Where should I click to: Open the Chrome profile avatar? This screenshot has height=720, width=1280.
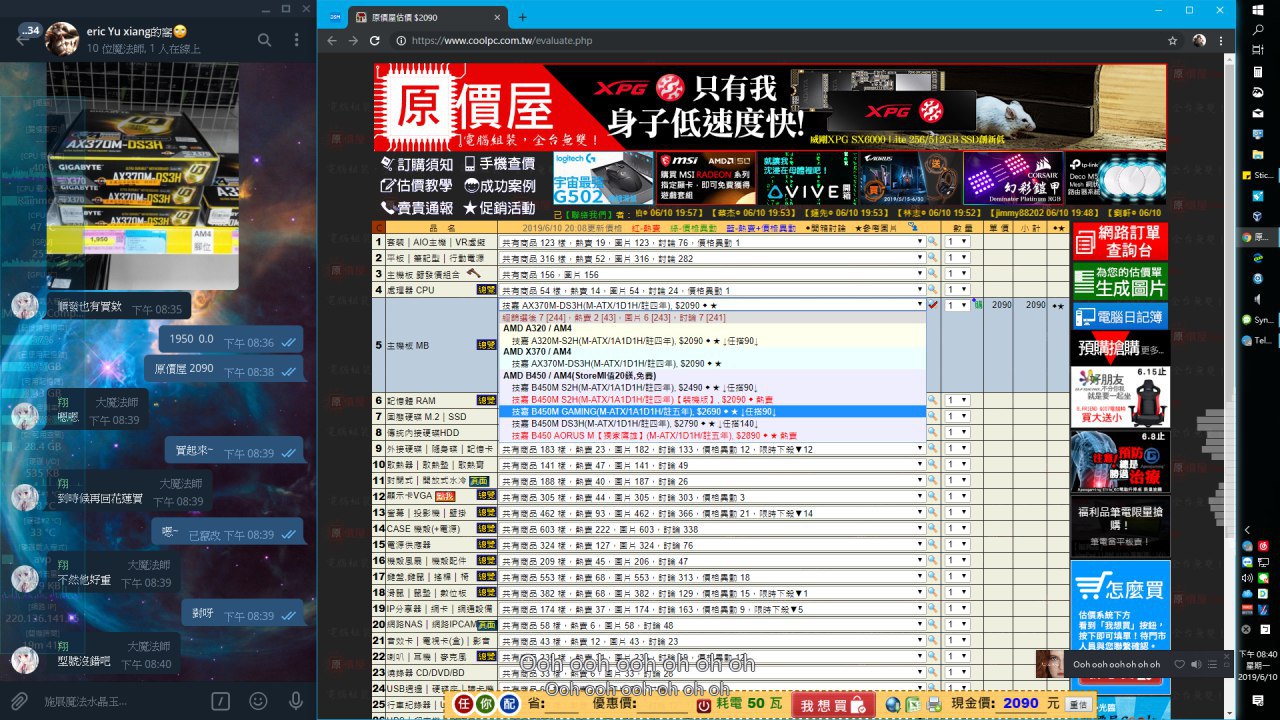click(x=1199, y=40)
